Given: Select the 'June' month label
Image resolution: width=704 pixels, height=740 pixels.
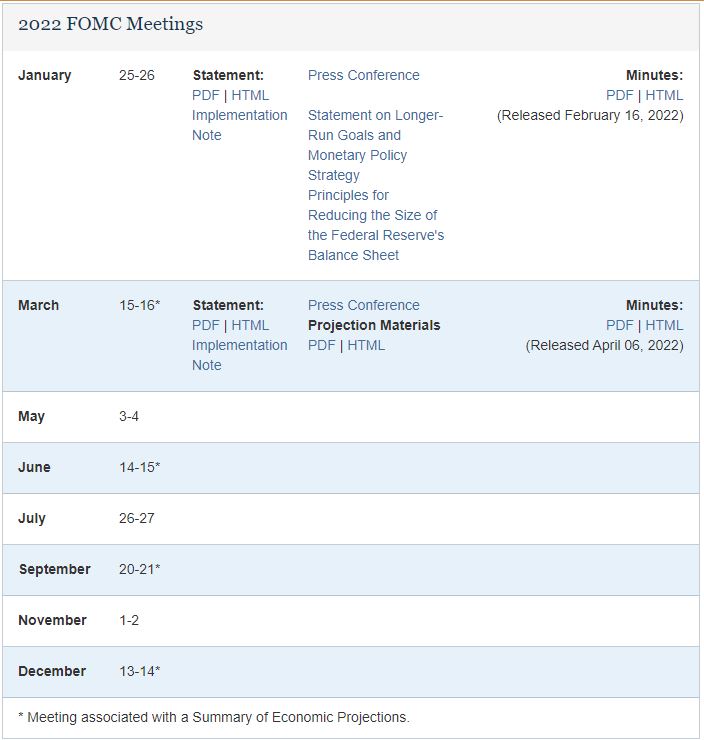Looking at the screenshot, I should click(34, 467).
